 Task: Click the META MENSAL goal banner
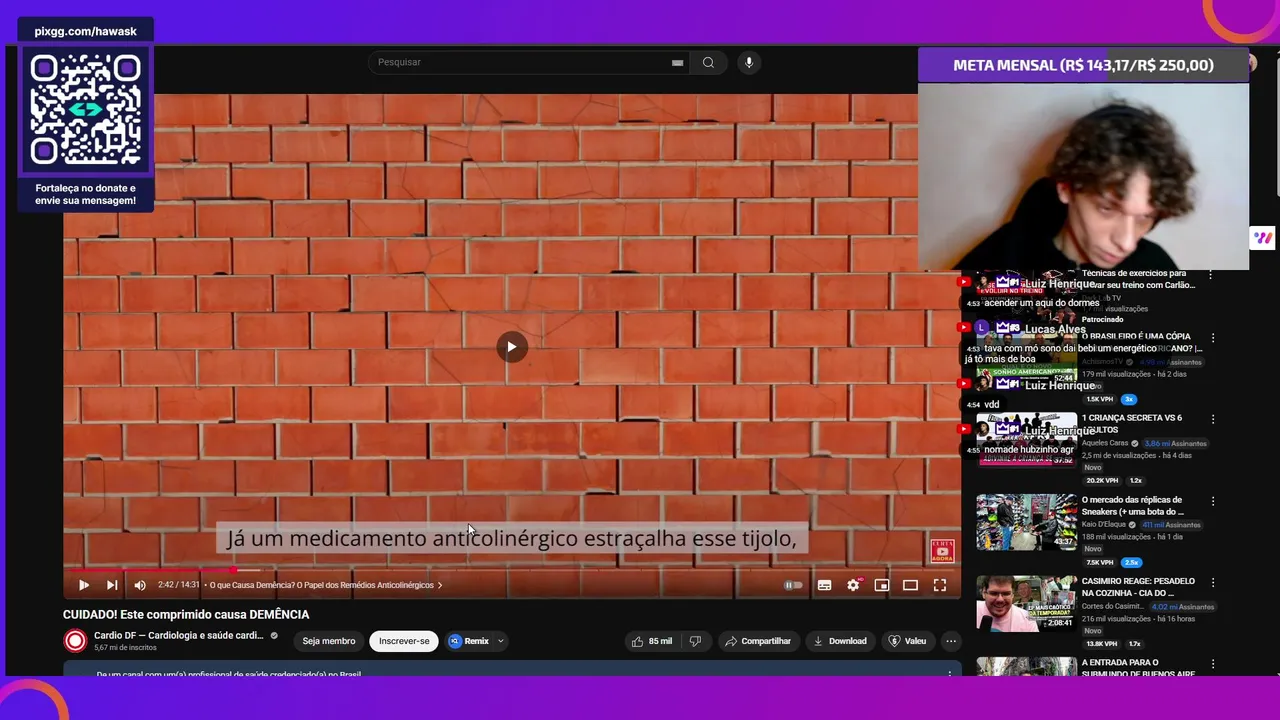tap(1083, 65)
